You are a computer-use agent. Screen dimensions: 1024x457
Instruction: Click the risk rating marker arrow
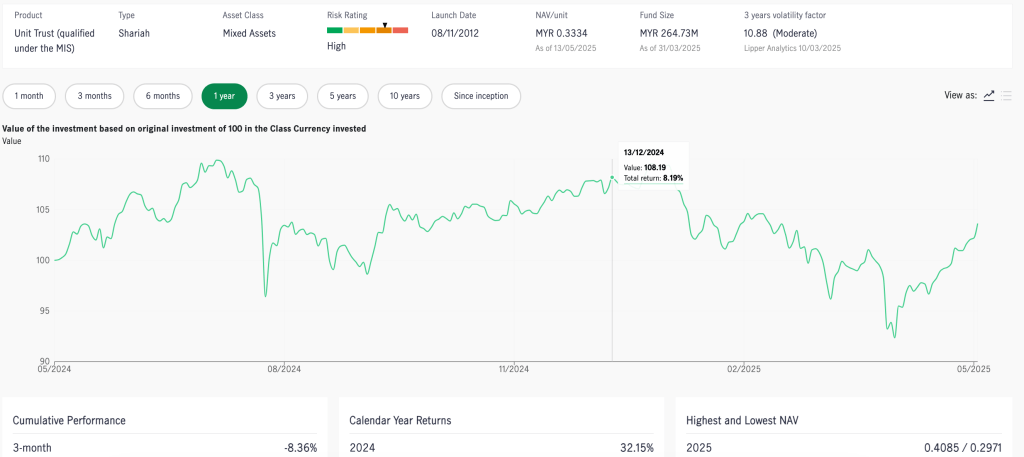(x=385, y=24)
